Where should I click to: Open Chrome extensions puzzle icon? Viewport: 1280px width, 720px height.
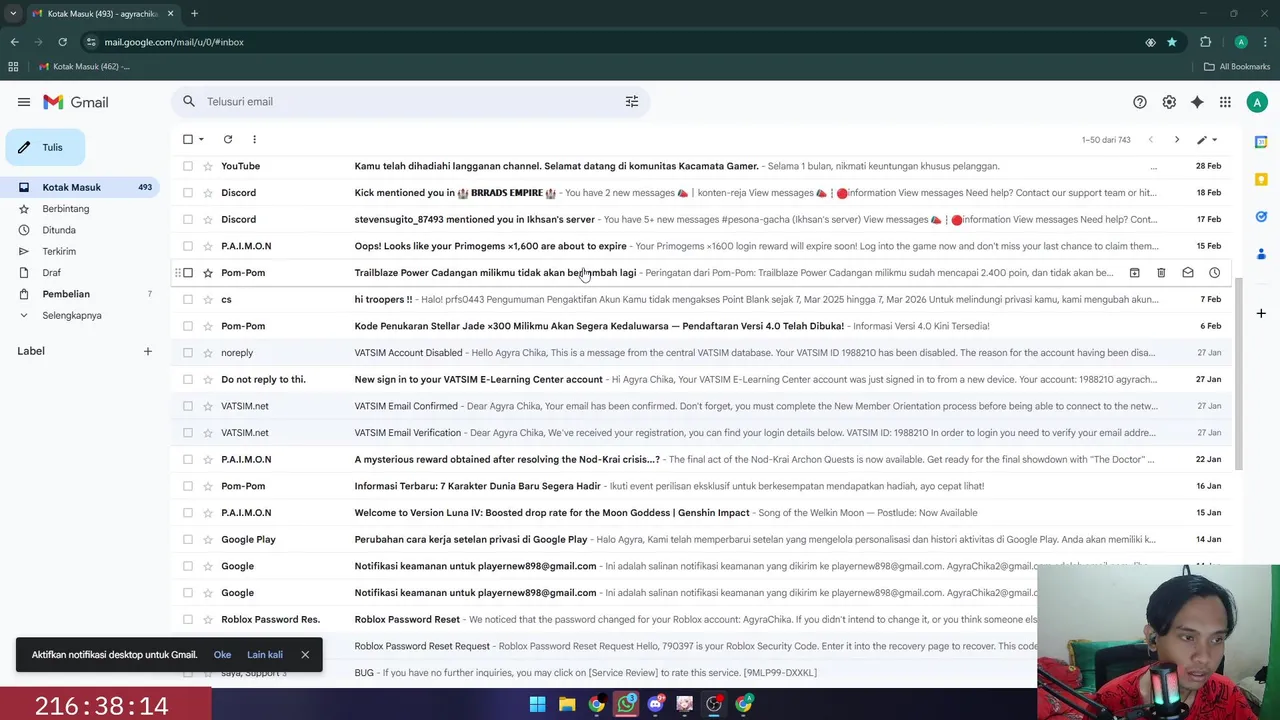coord(1205,42)
